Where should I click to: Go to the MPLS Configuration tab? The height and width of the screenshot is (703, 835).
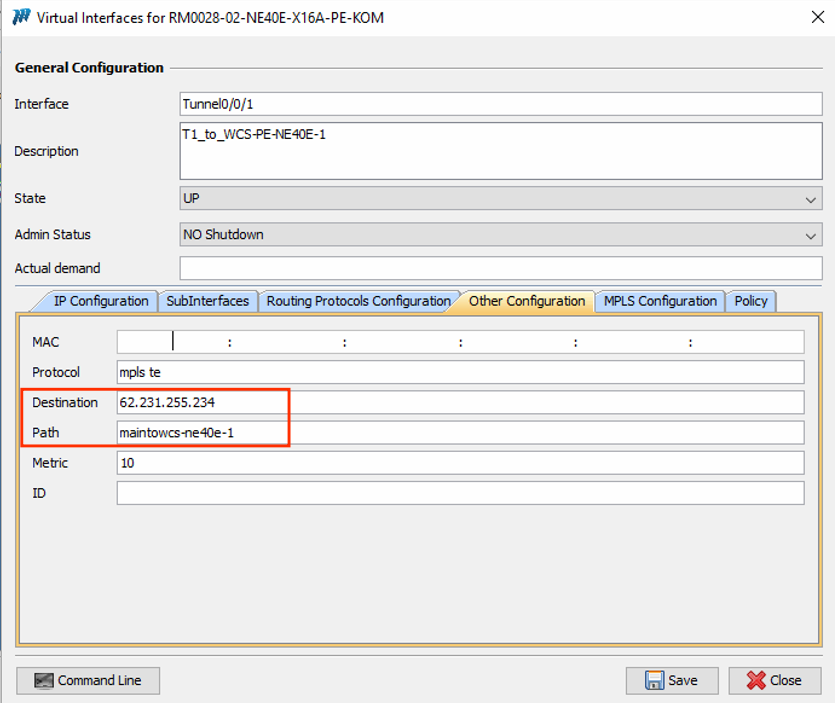point(660,301)
